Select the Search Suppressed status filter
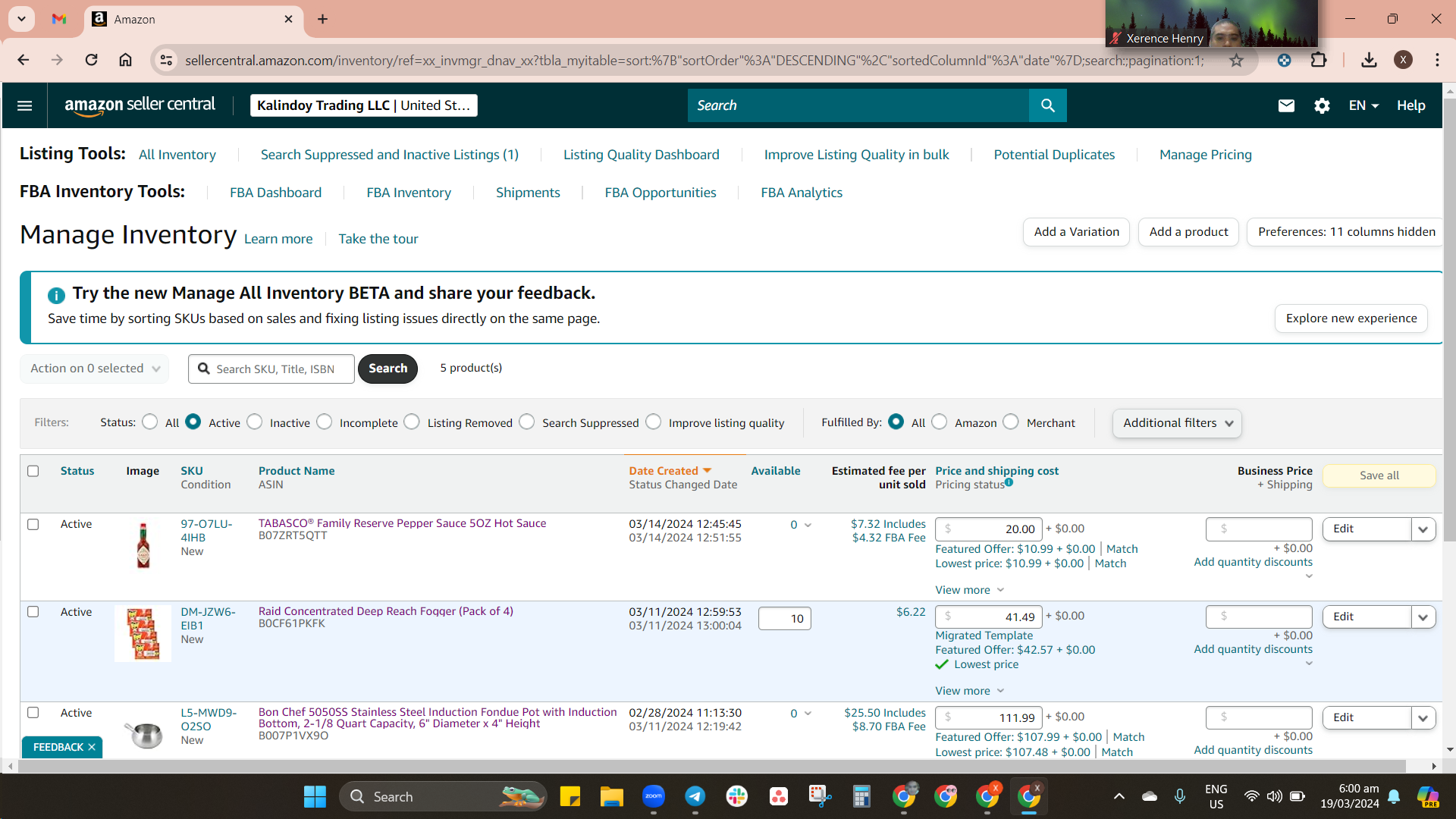1456x819 pixels. click(527, 422)
